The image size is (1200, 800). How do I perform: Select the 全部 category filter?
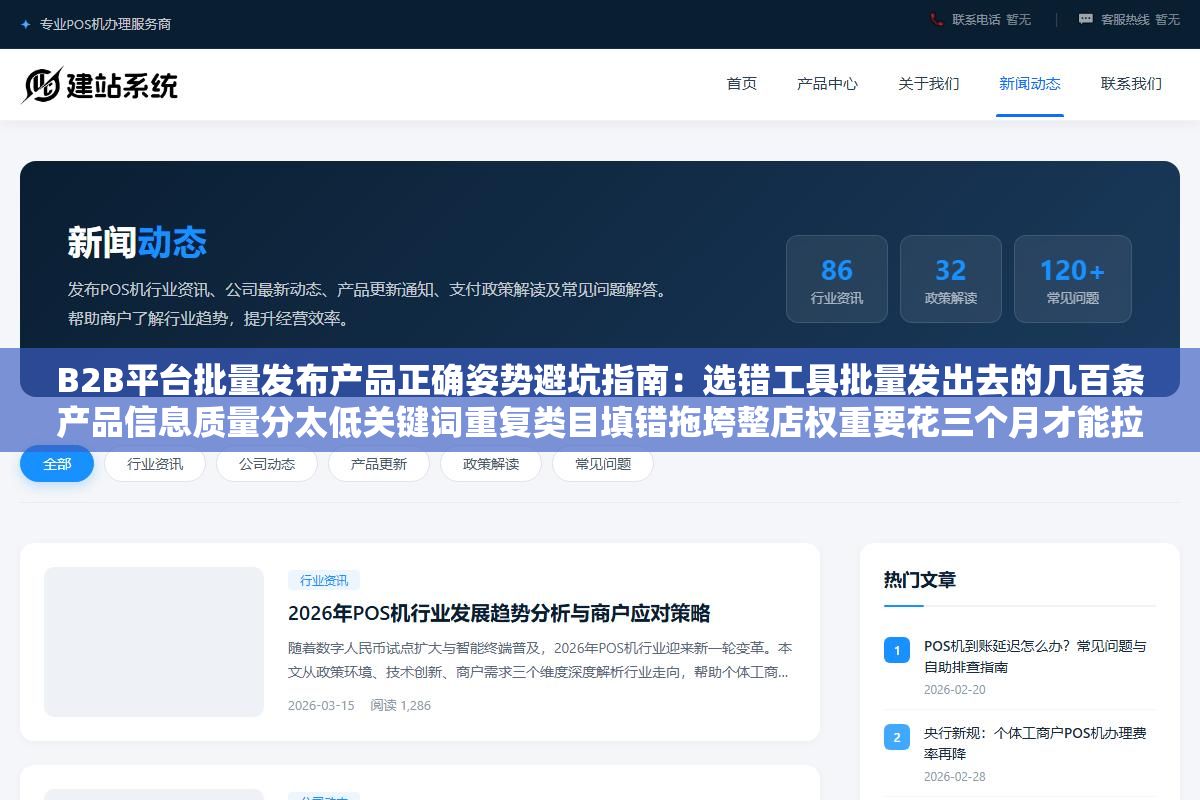[x=57, y=464]
